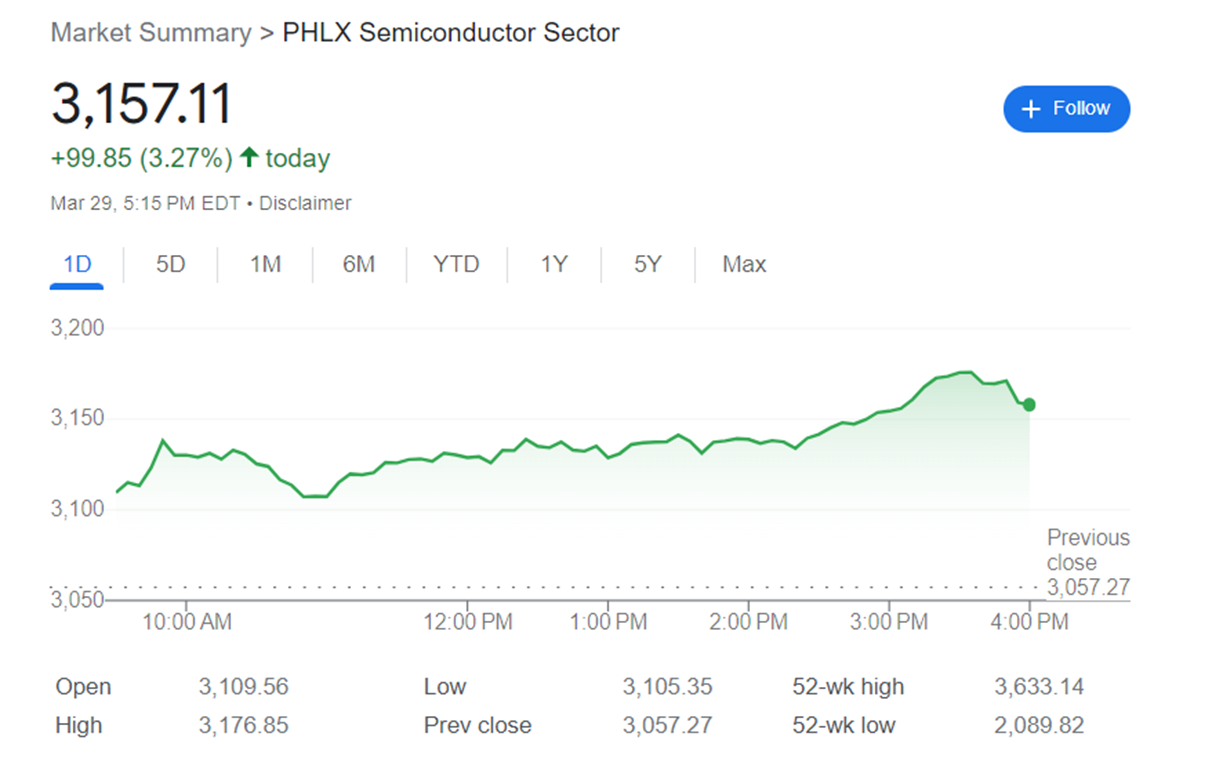Click the 12:00 PM axis label
The image size is (1212, 762).
pos(468,622)
